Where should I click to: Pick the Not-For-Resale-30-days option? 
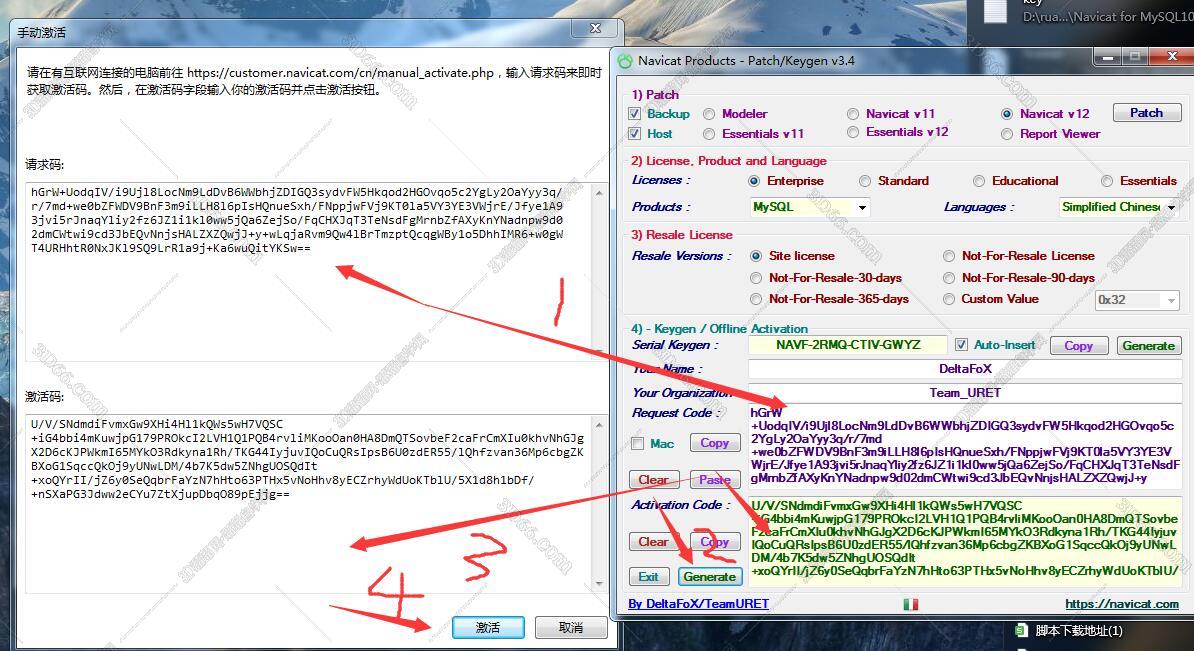756,278
